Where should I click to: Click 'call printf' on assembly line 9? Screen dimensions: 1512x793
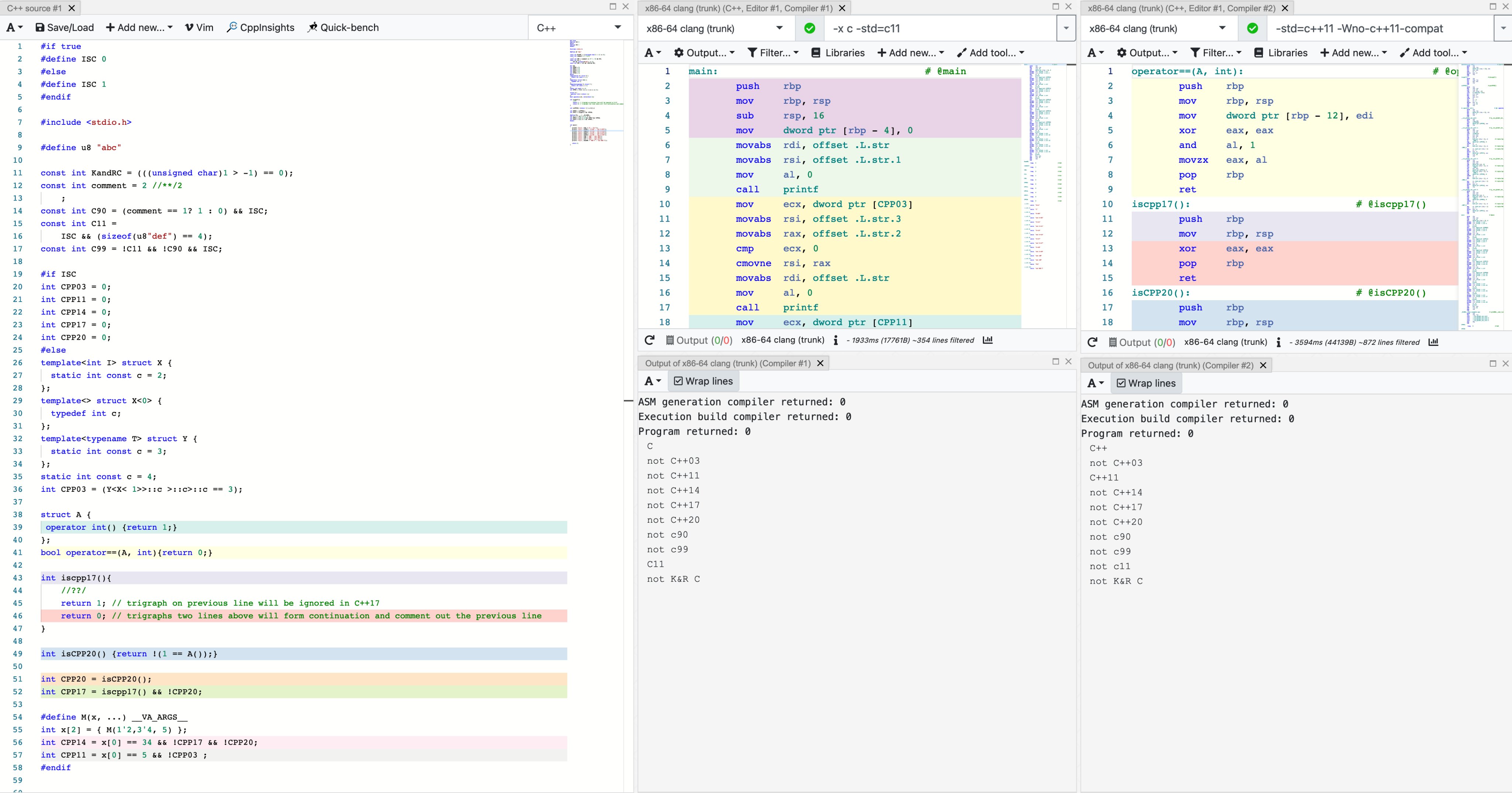tap(777, 189)
